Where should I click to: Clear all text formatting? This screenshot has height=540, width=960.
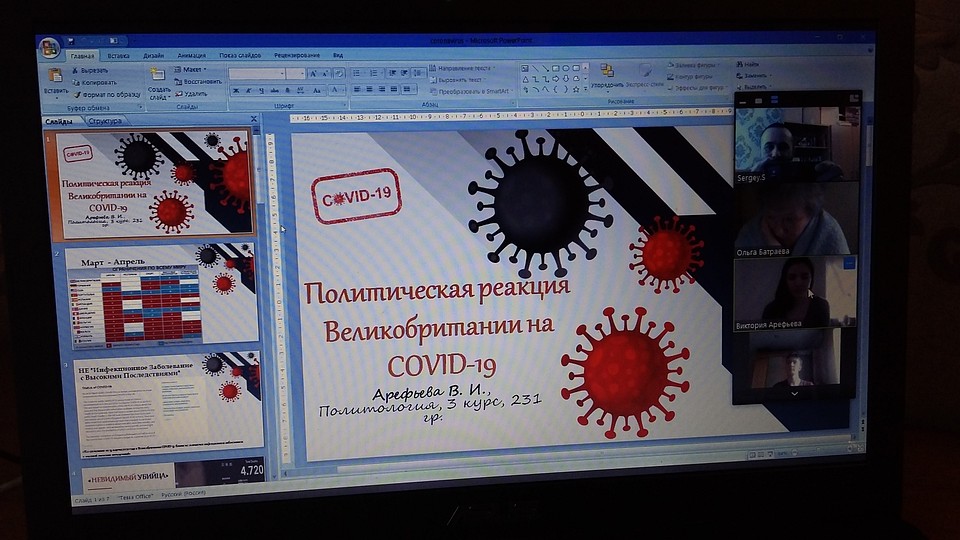[x=339, y=73]
